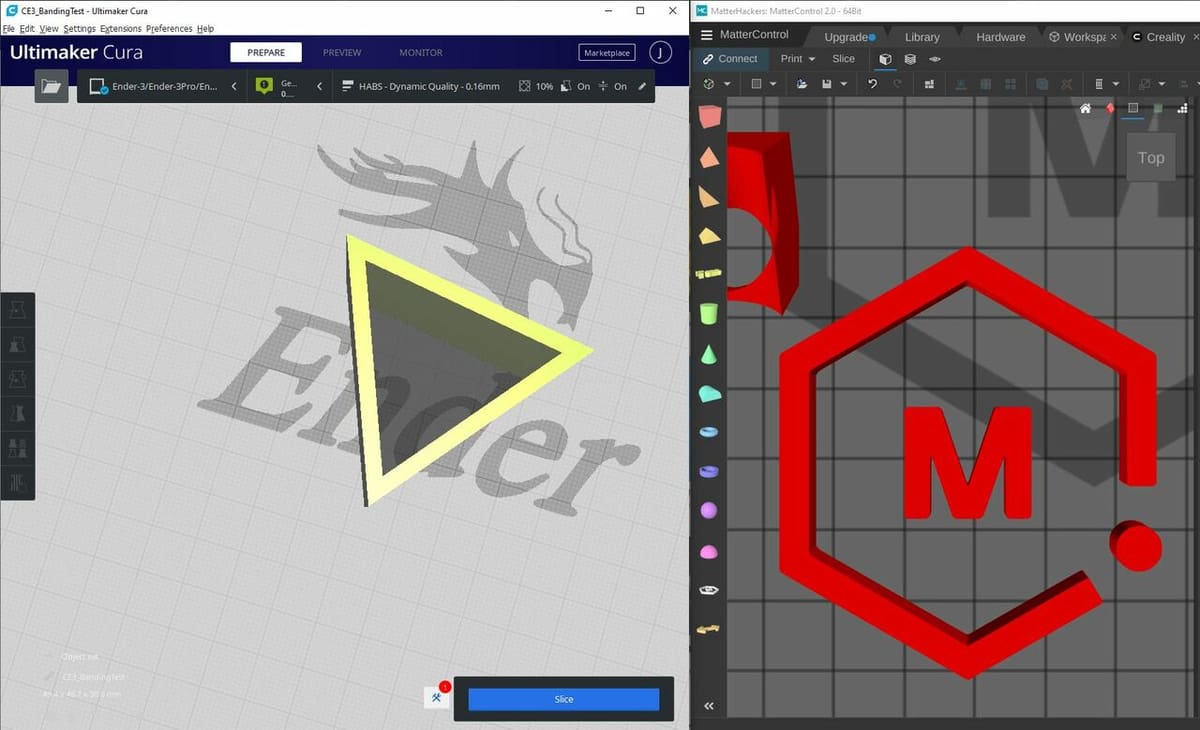Open the Hardware tab in MatterControl

(1001, 37)
